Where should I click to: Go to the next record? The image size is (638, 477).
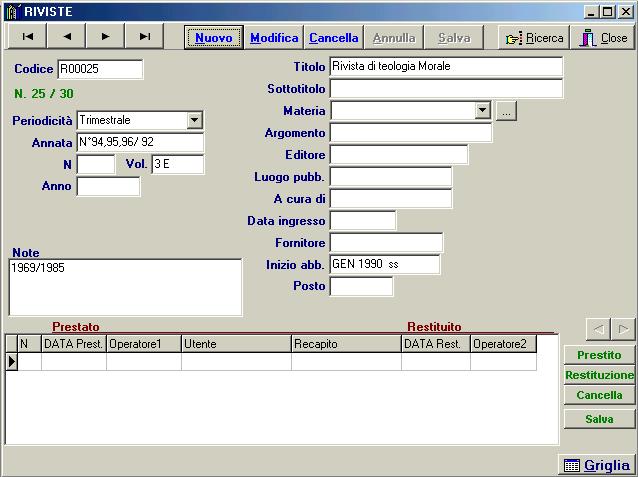pos(105,37)
